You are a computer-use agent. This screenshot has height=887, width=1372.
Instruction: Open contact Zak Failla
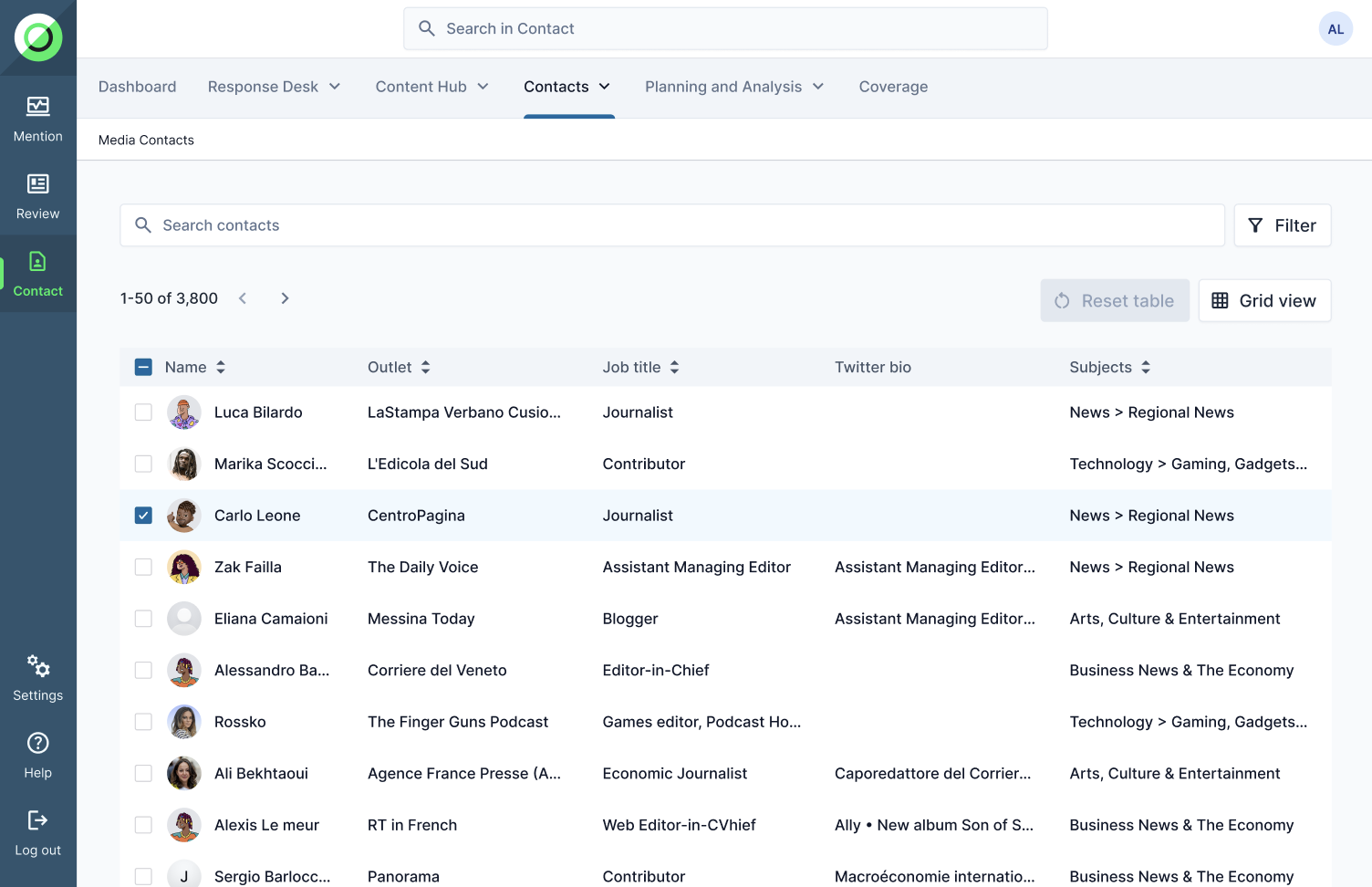pyautogui.click(x=248, y=567)
